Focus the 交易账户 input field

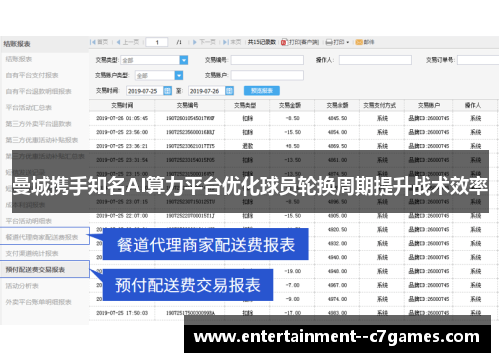[267, 75]
